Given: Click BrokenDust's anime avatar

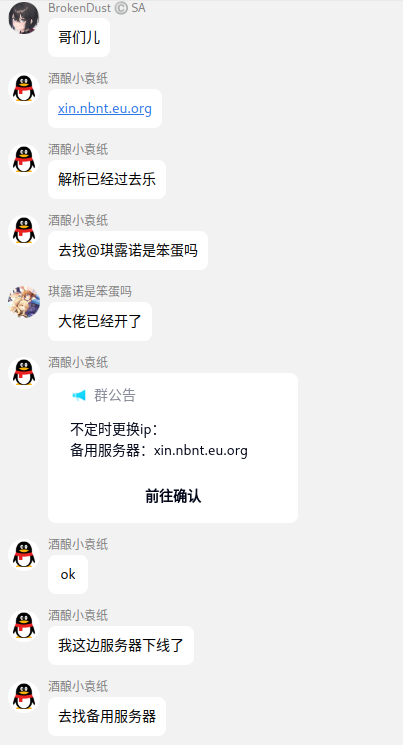Looking at the screenshot, I should point(24,18).
